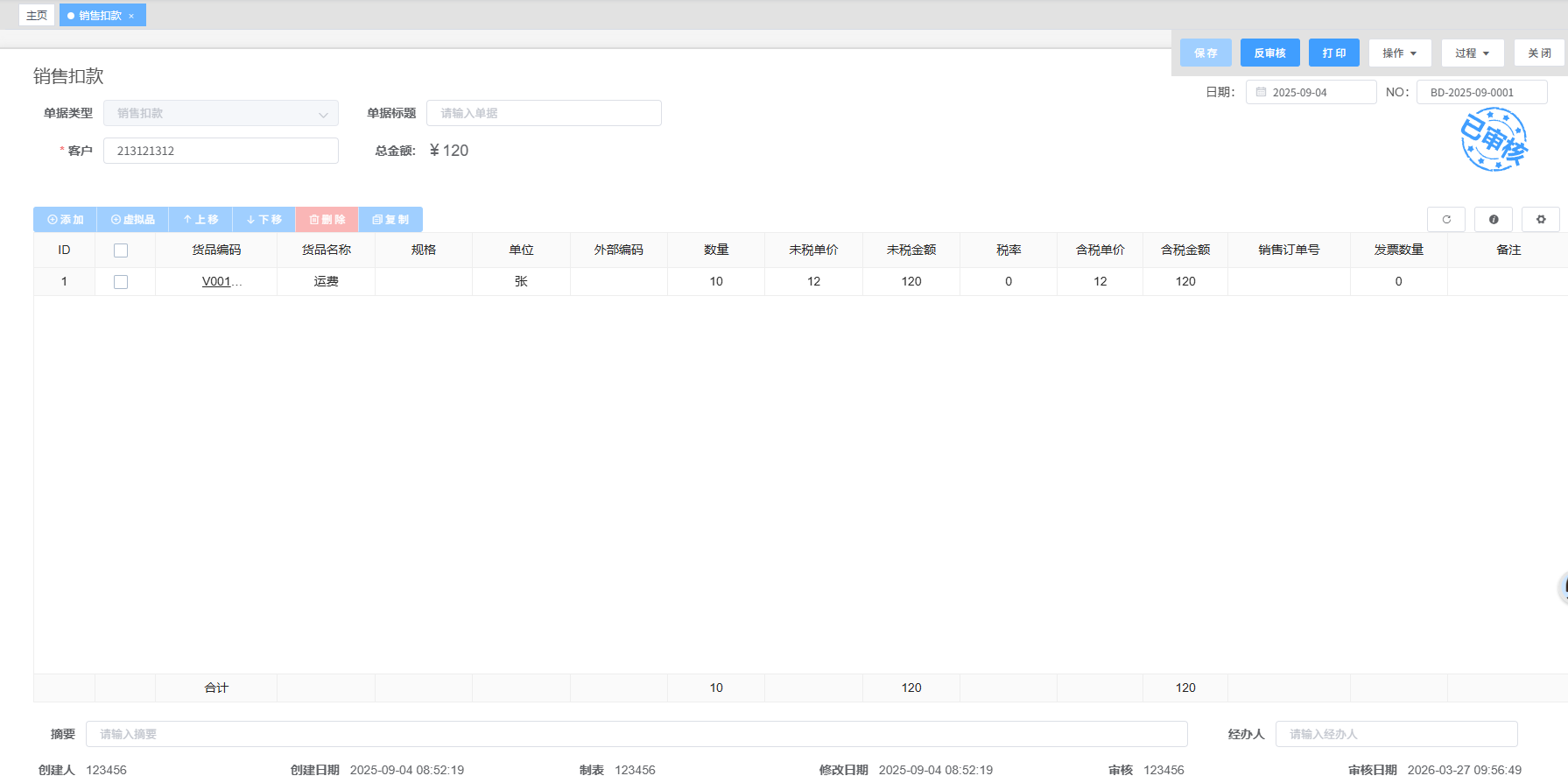Viewport: 1568px width, 783px height.
Task: Switch to the 主页 tab
Action: point(37,16)
